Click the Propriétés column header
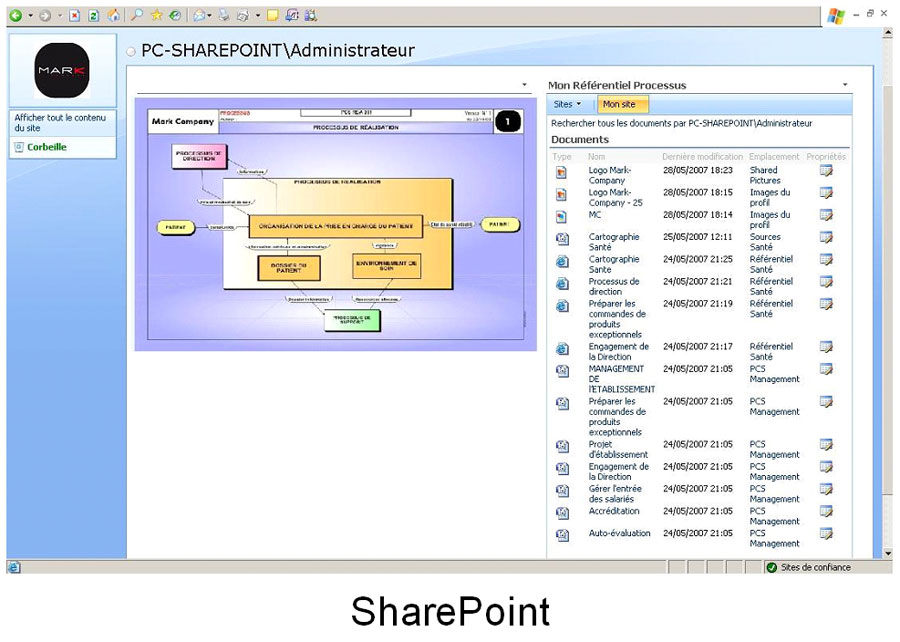This screenshot has height=642, width=900. pyautogui.click(x=826, y=157)
